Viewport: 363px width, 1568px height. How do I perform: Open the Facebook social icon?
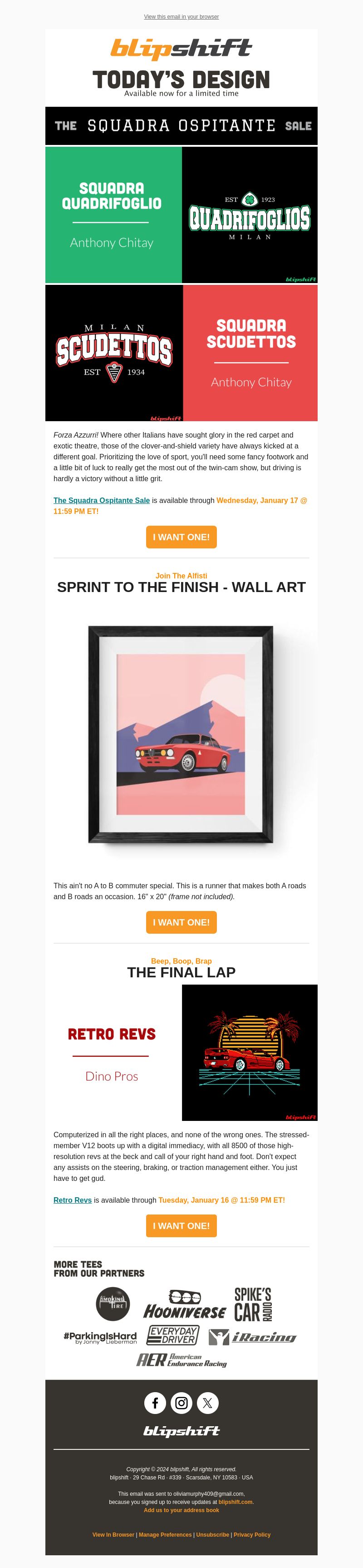click(155, 1403)
